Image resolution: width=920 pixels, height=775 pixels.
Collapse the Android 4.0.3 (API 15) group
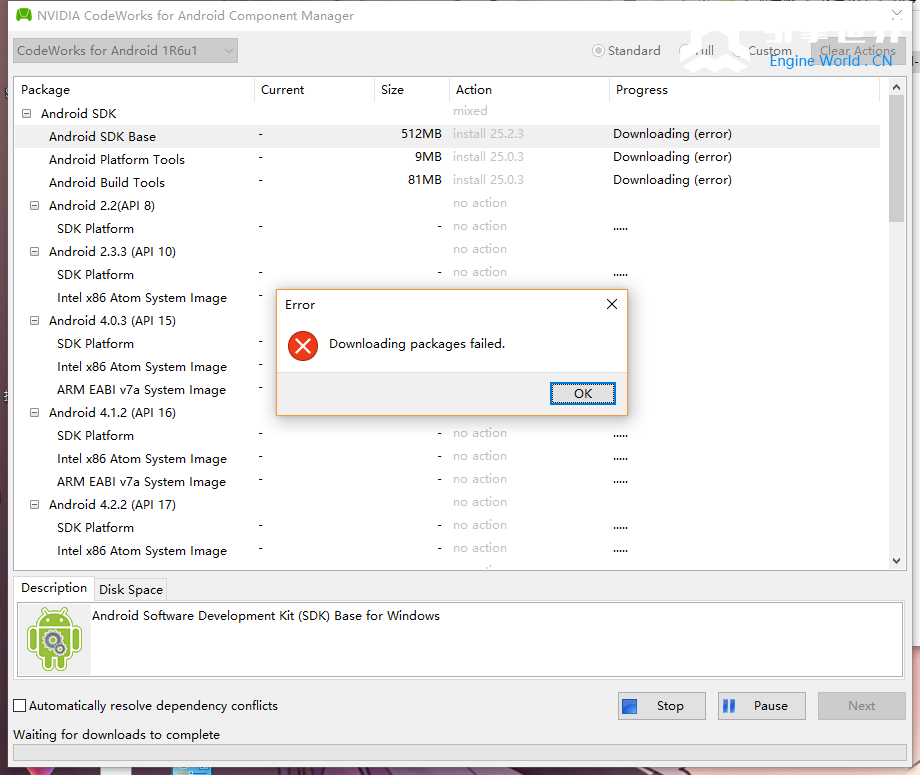click(35, 321)
